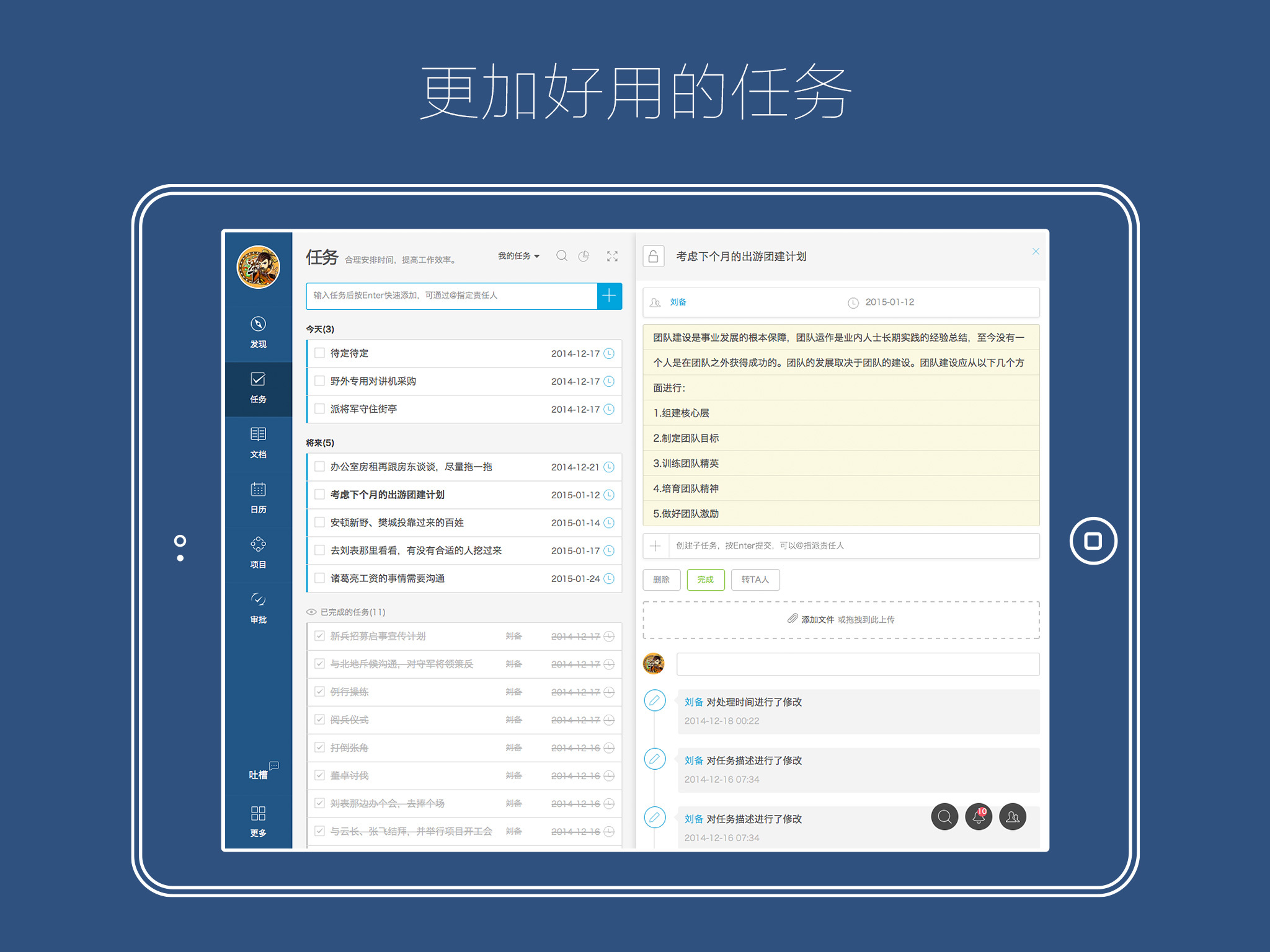
Task: Check the 诸葛亮工资 task checkbox
Action: 319,578
